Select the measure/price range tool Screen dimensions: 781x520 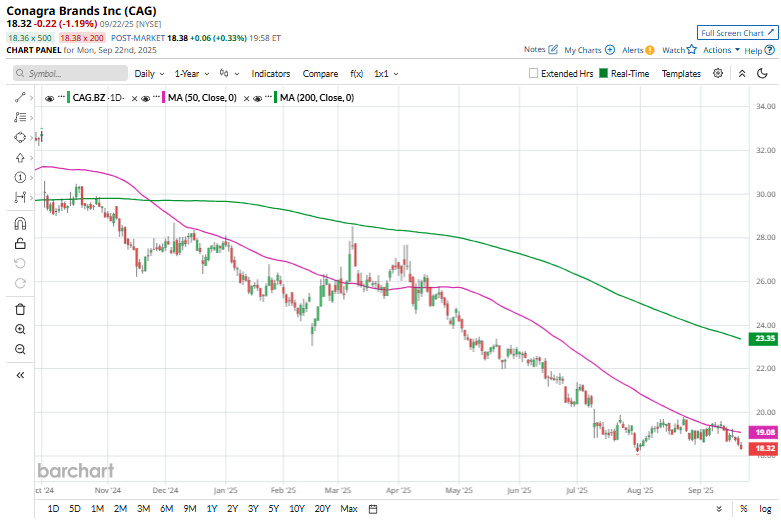[x=20, y=197]
